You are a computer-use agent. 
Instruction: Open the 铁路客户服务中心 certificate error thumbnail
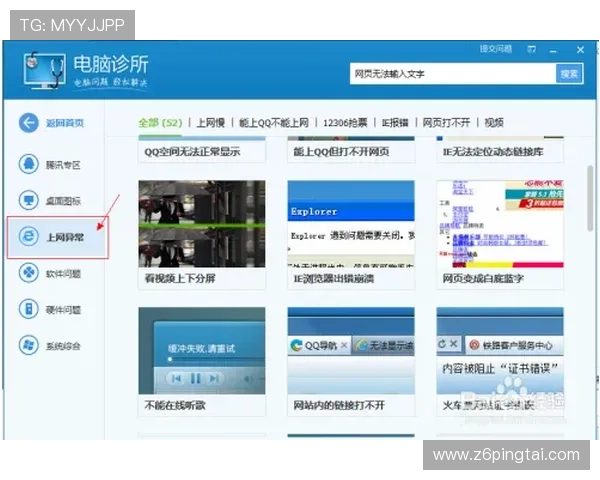(500, 350)
